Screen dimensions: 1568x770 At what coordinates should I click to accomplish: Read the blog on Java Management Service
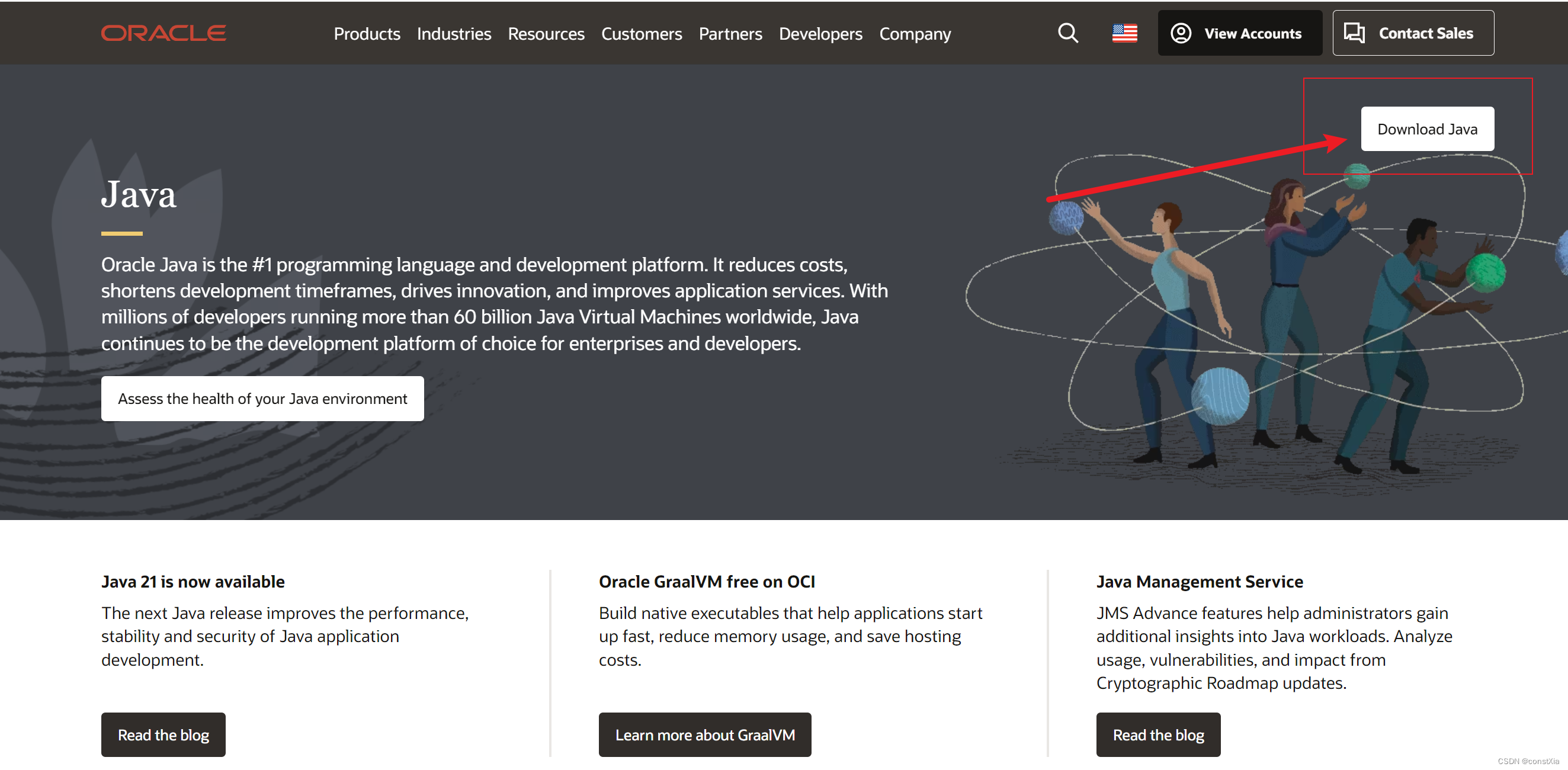[x=1157, y=734]
